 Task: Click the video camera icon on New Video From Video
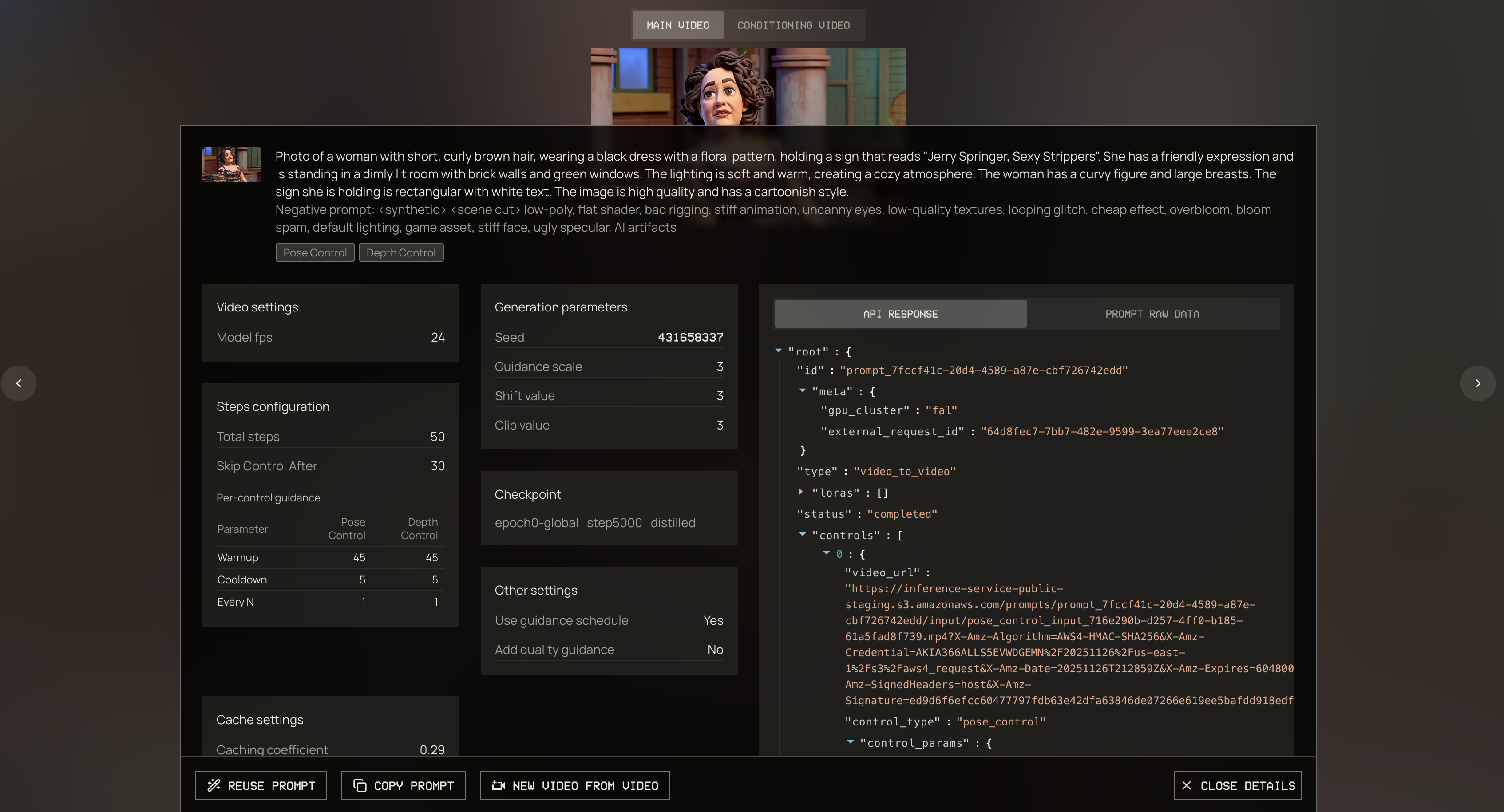[x=499, y=785]
